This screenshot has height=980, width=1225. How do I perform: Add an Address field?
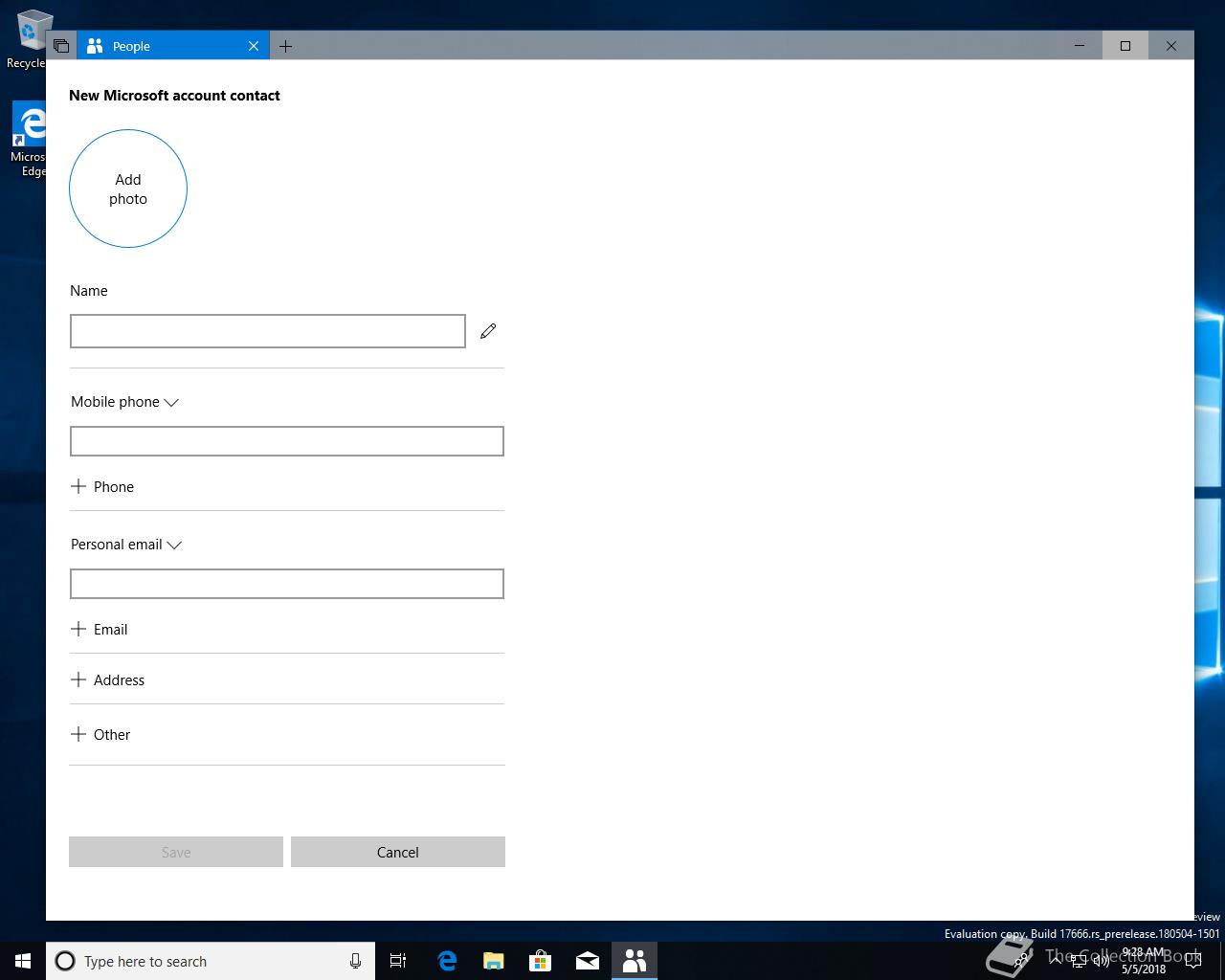click(108, 680)
